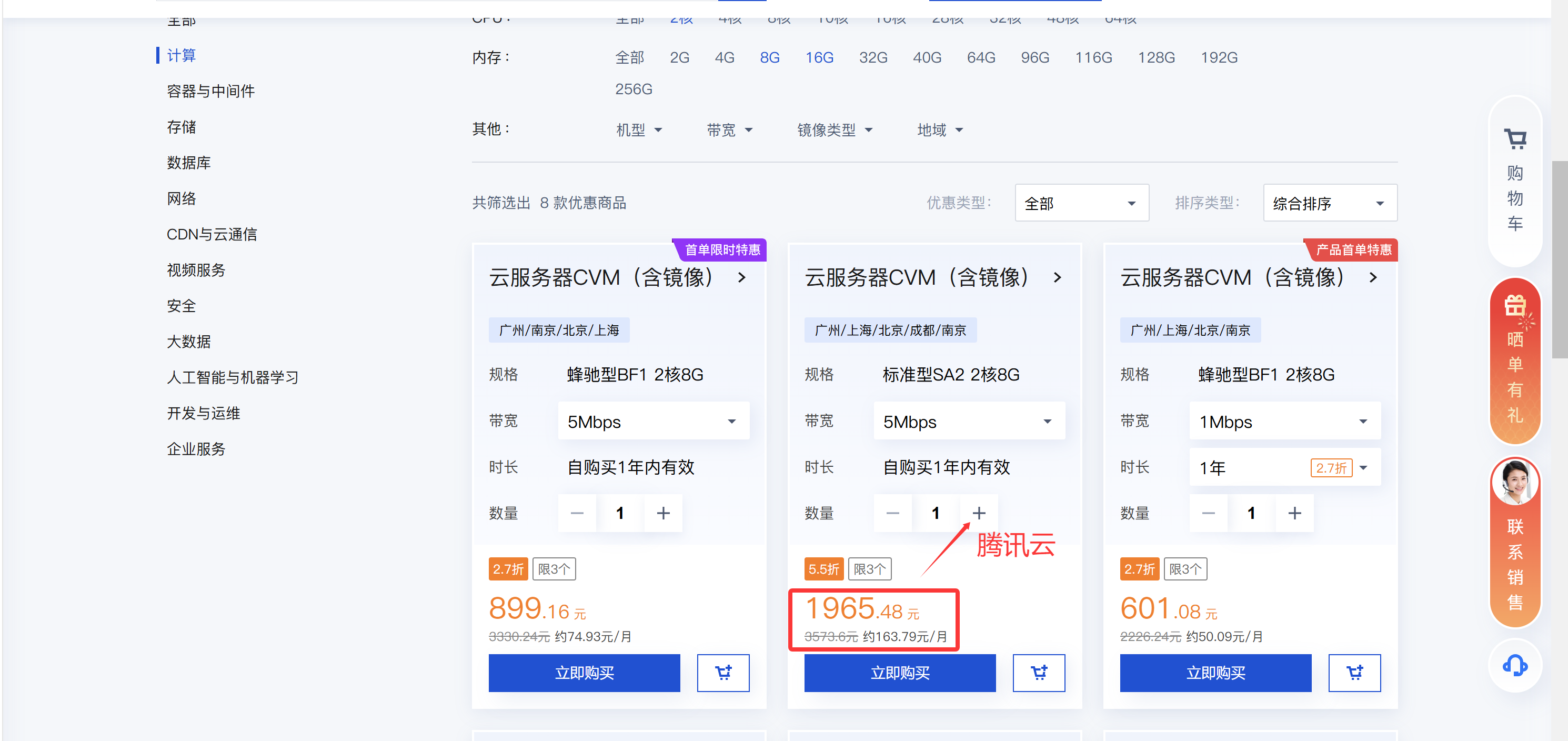Viewport: 1568px width, 741px height.
Task: Open the 晒单有礼 gift promotion badge
Action: coord(1514,361)
